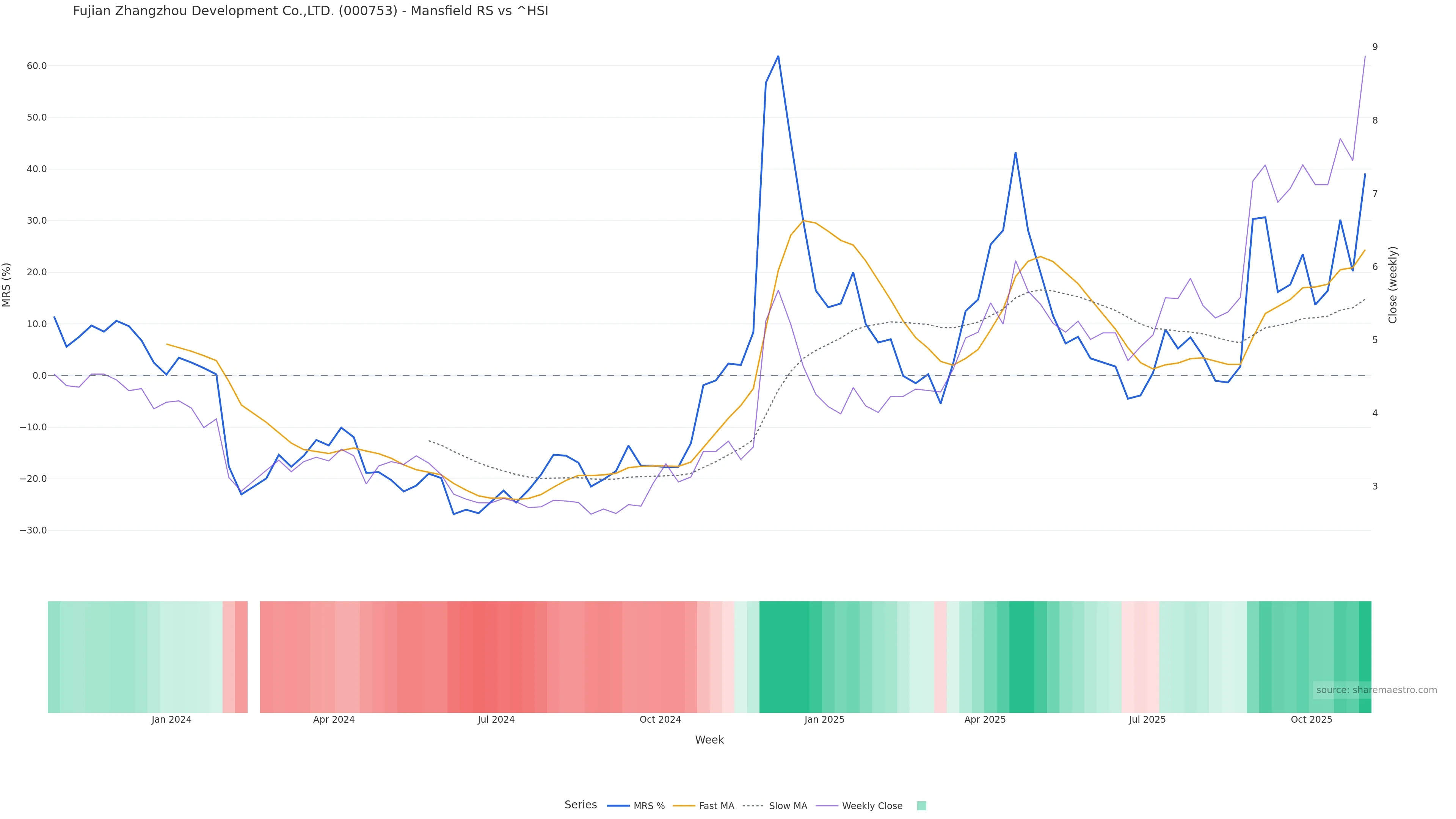Click the dotted Slow MA legend line
The image size is (1456, 819).
click(x=753, y=806)
